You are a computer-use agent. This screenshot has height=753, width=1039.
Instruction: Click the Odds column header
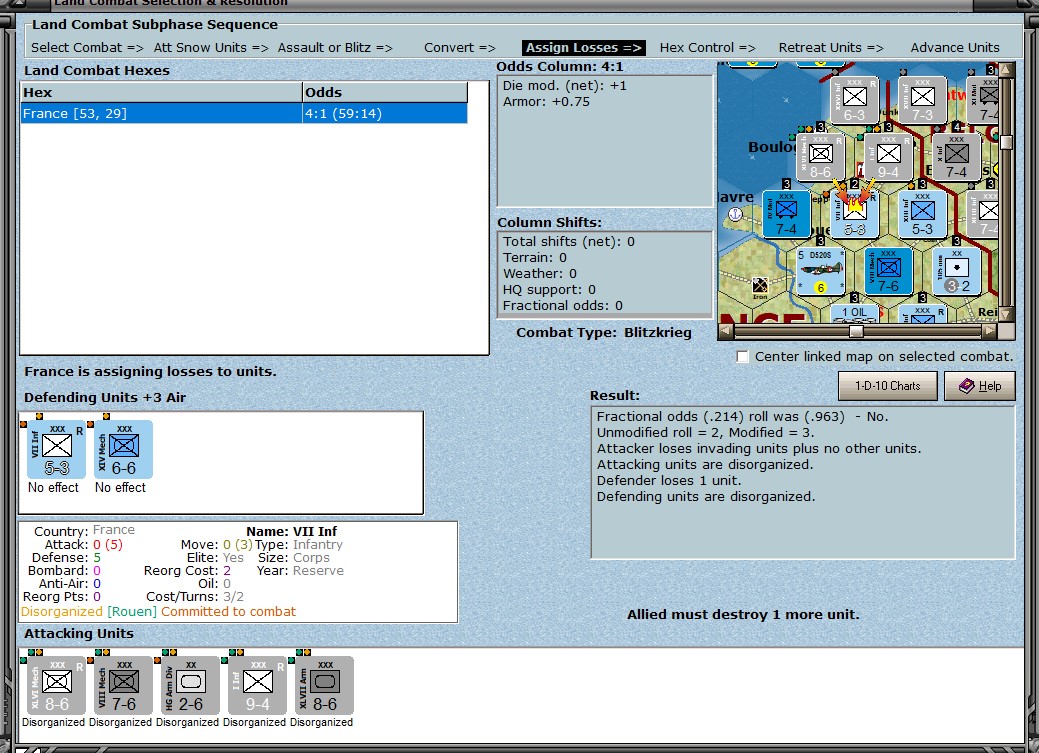[x=385, y=92]
